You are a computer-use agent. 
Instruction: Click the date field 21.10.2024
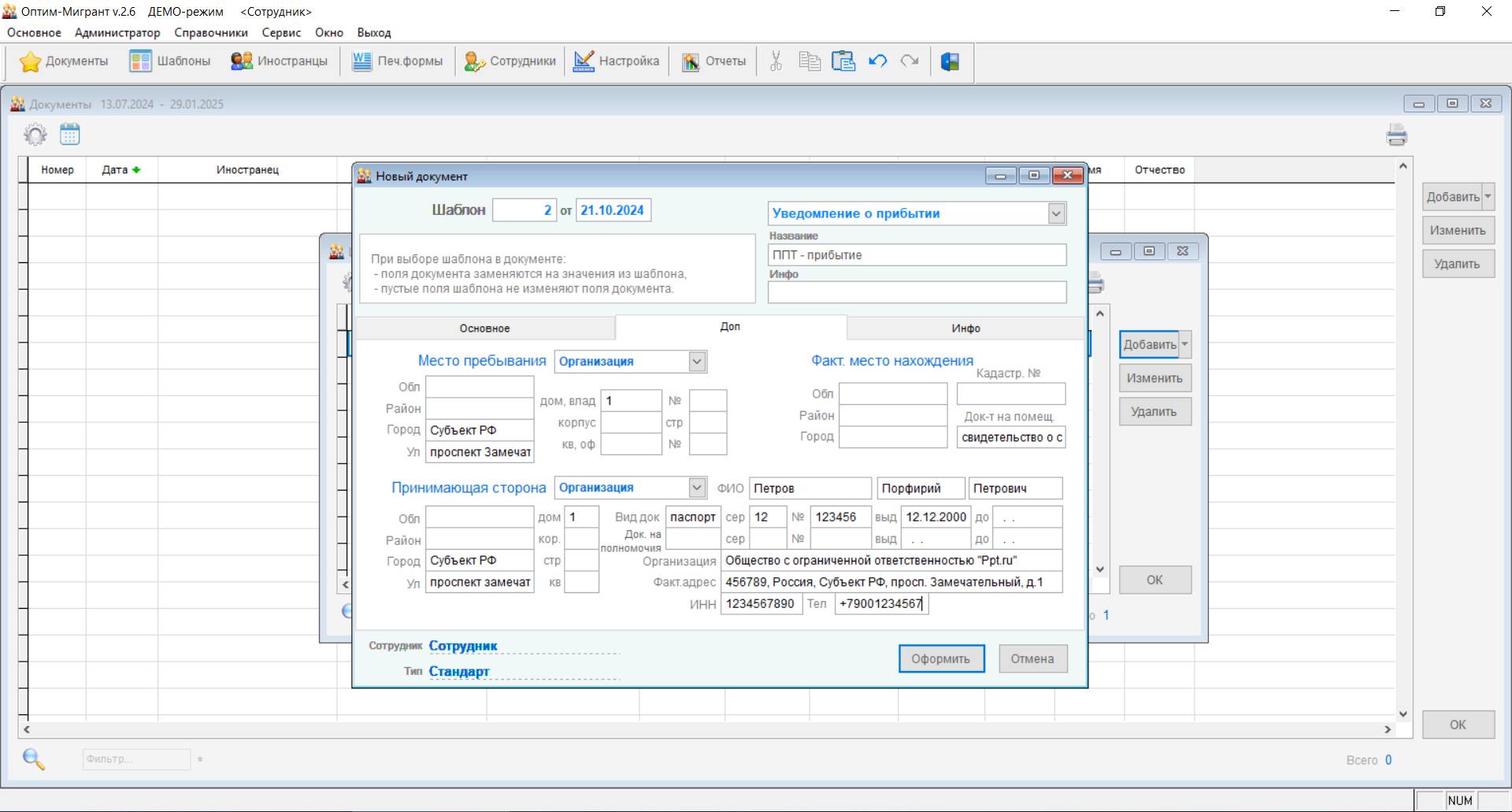613,210
